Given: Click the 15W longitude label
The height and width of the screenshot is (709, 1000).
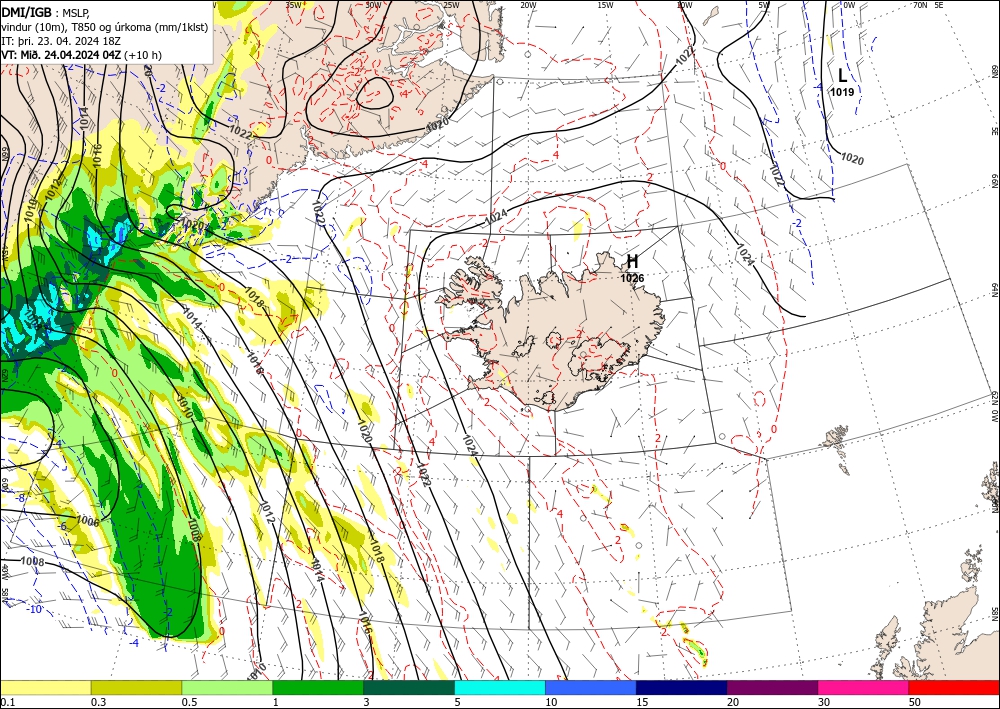Looking at the screenshot, I should click(605, 5).
